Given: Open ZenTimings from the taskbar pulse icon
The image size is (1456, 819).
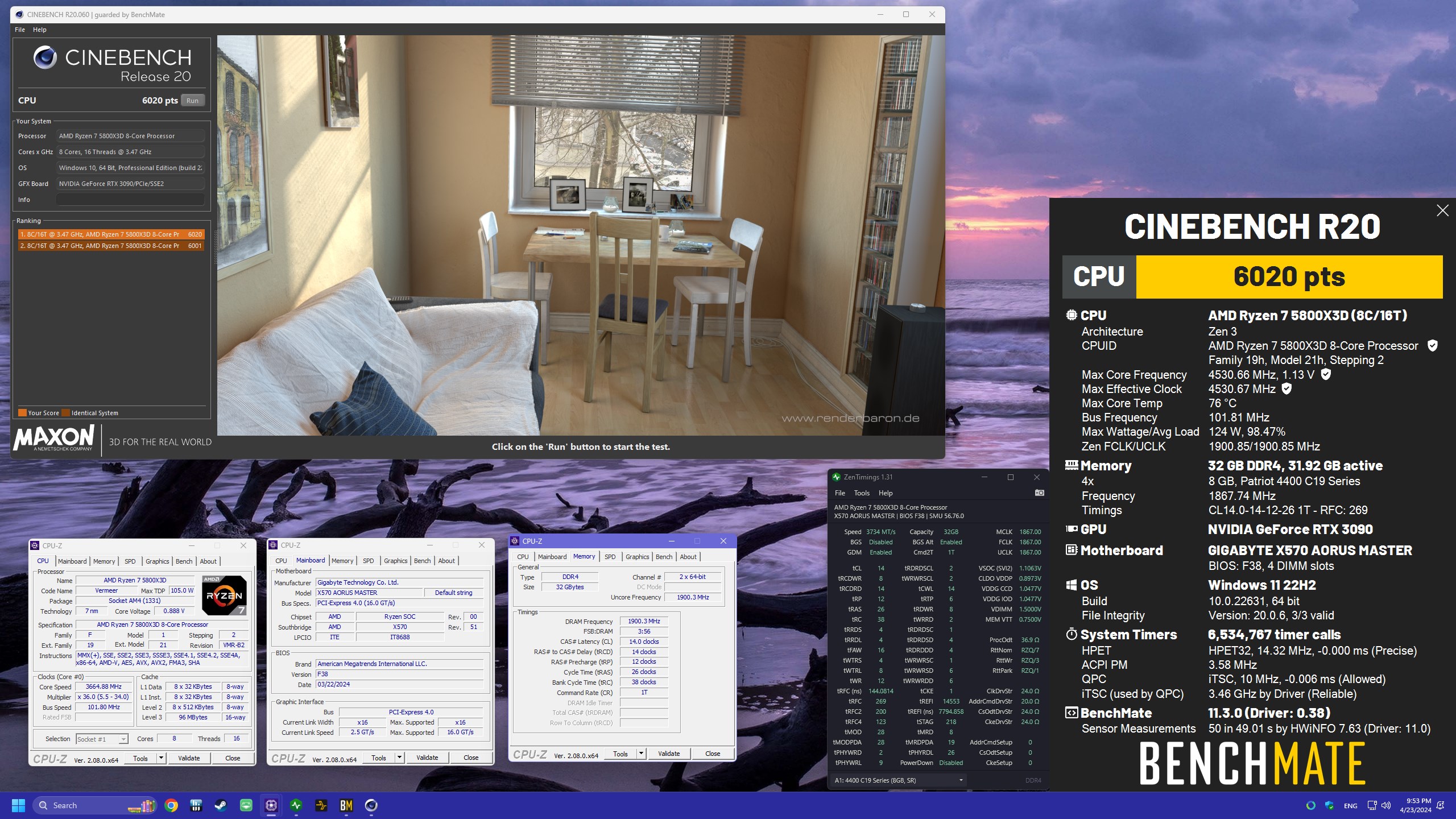Looking at the screenshot, I should (296, 805).
